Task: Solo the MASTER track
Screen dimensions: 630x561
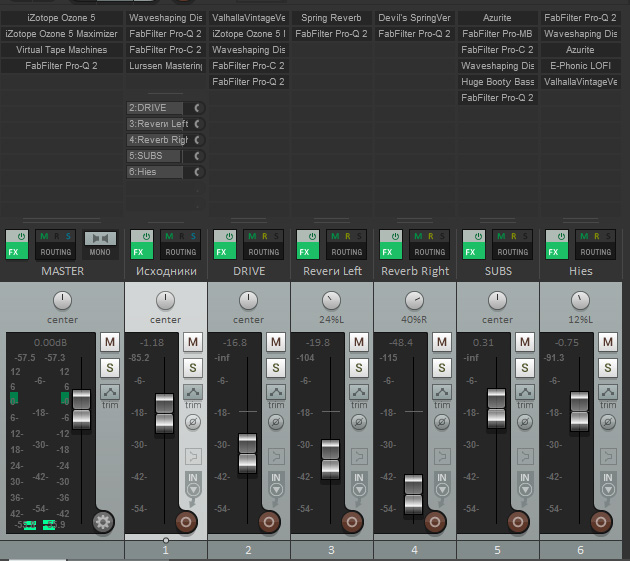Action: click(x=110, y=368)
